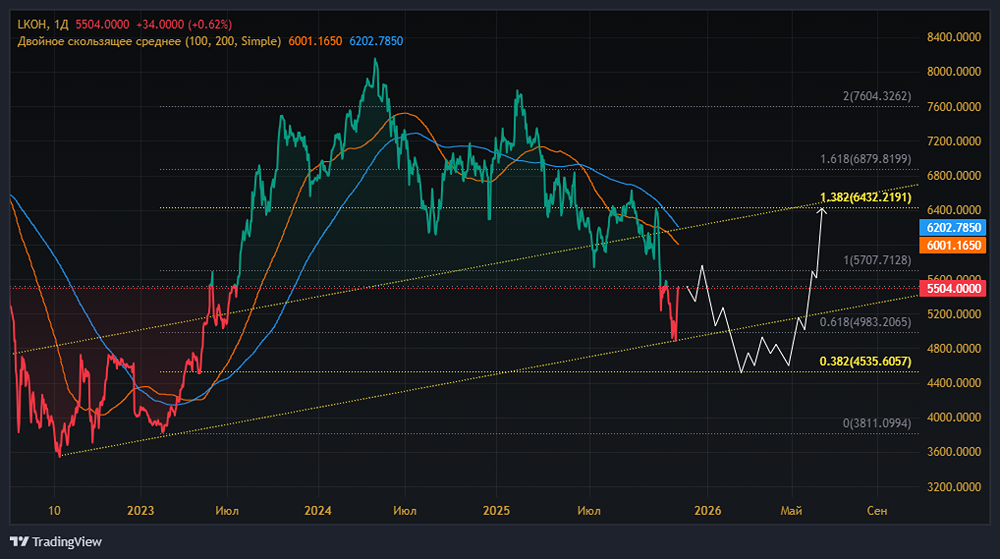
Task: Select Fibonacci level 1(5707.7128) label
Action: pos(877,260)
